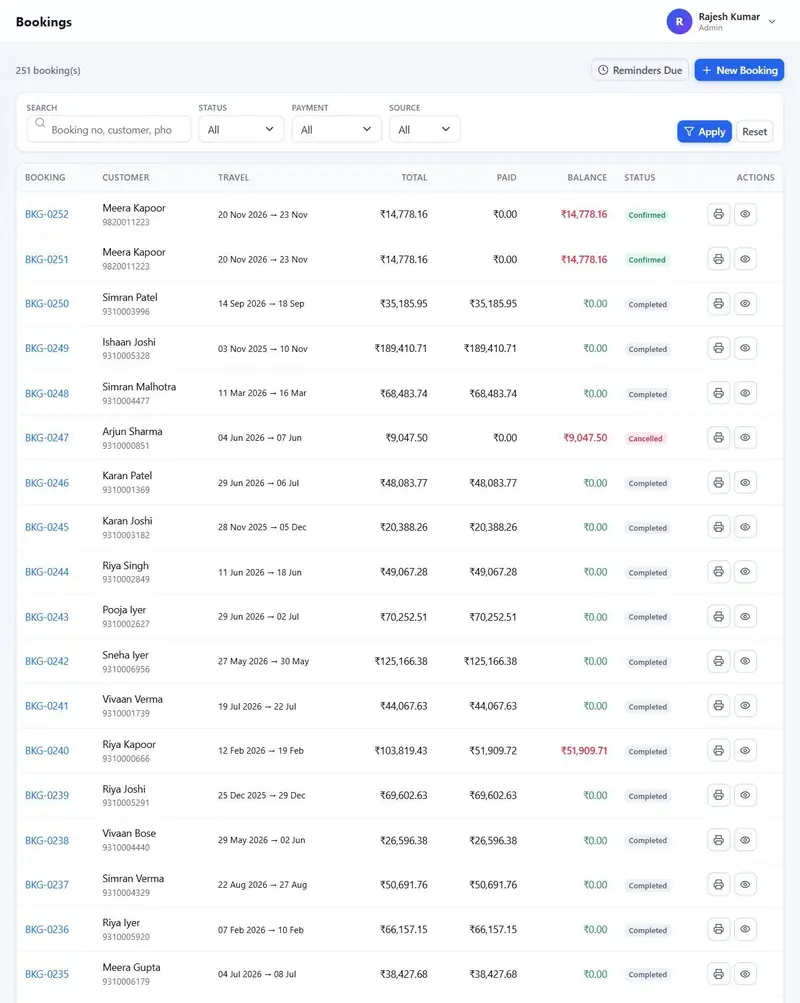View details of booking BKG-0241
The width and height of the screenshot is (800, 1003).
pos(745,706)
